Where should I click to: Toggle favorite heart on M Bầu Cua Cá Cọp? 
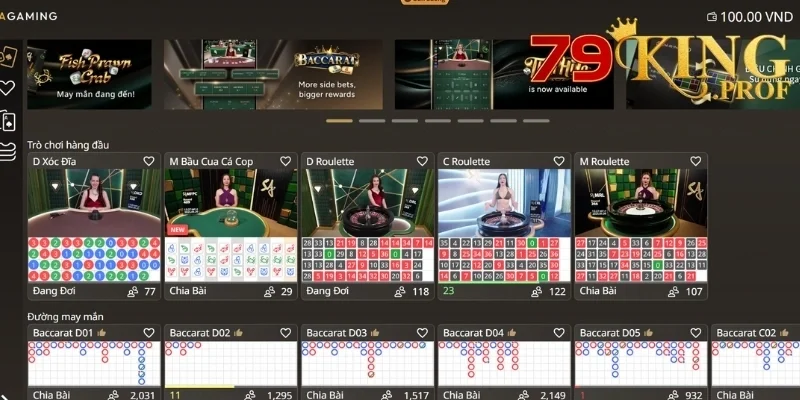pyautogui.click(x=285, y=161)
